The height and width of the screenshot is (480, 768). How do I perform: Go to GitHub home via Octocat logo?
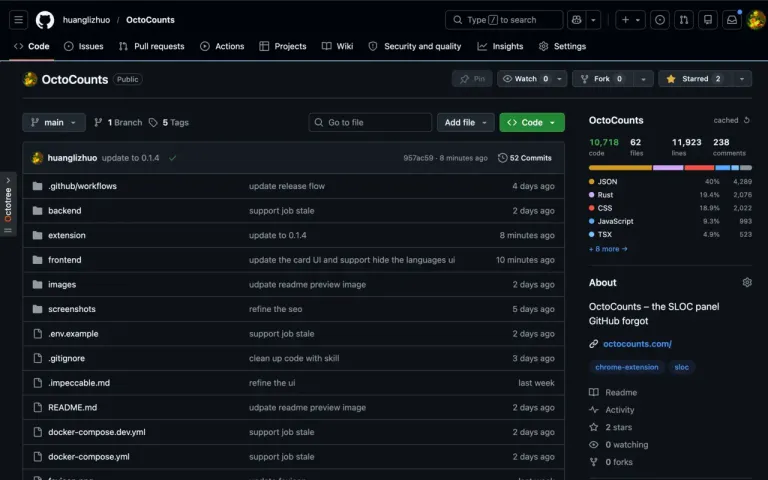(x=45, y=20)
